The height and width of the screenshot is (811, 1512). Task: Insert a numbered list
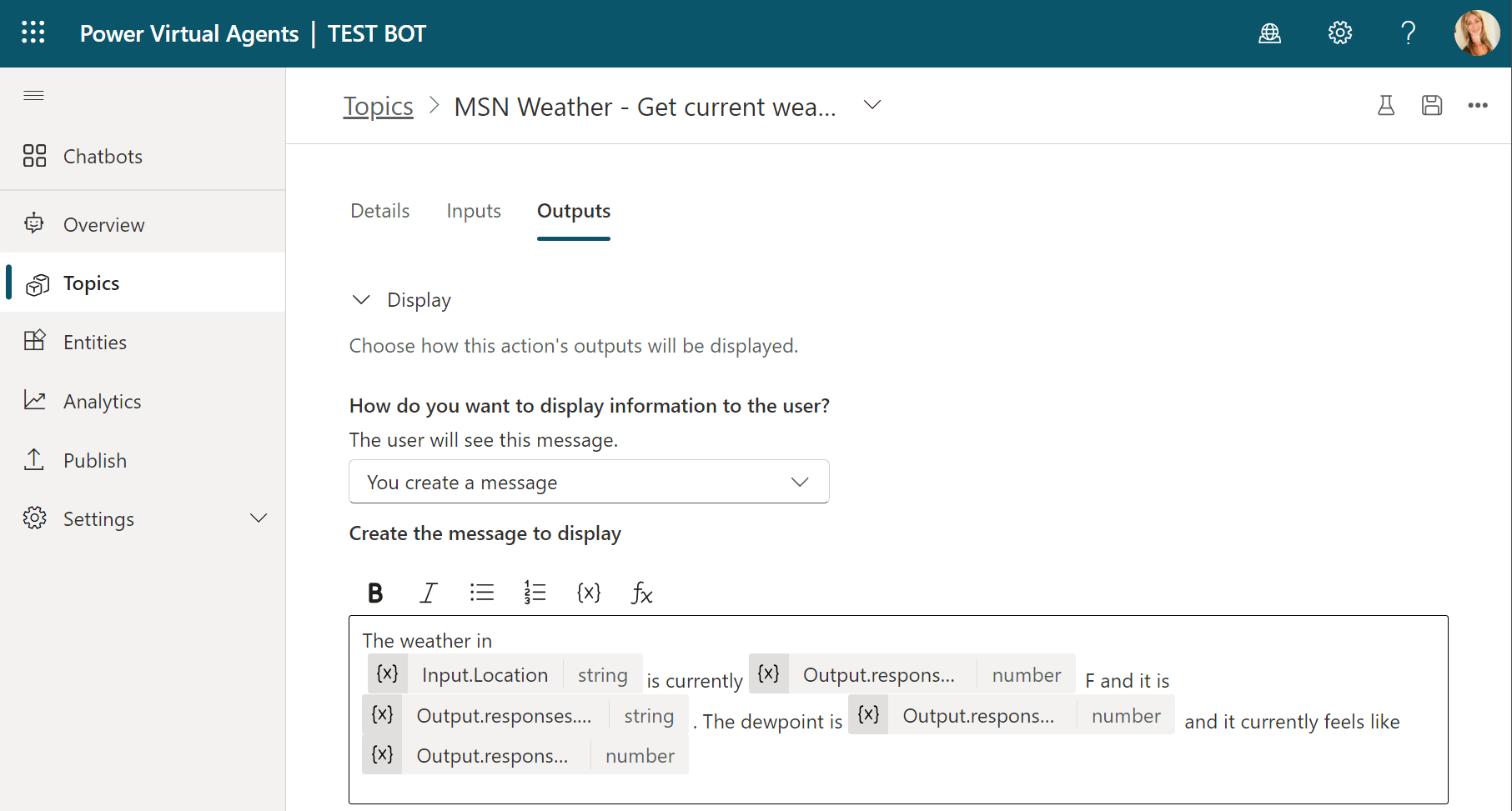tap(535, 593)
